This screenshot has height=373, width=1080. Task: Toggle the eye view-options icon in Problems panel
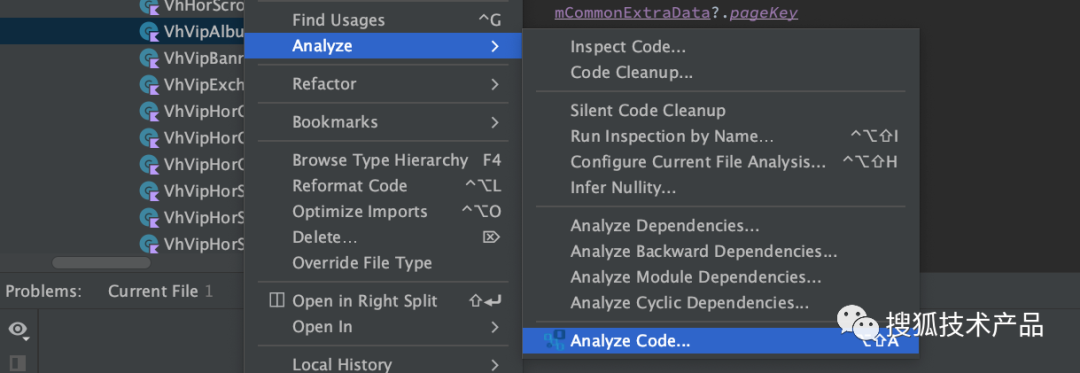click(19, 330)
